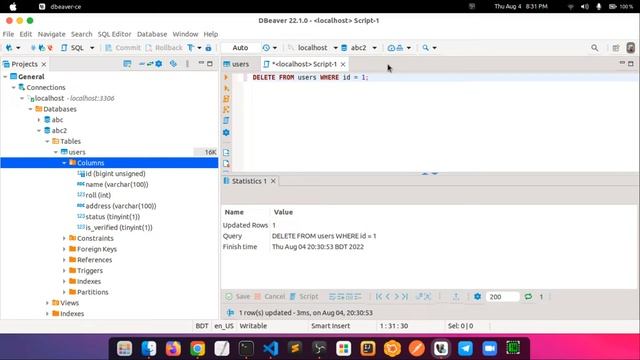Open the localhost connection dropdown
Viewport: 640px width, 360px height.
coord(336,48)
